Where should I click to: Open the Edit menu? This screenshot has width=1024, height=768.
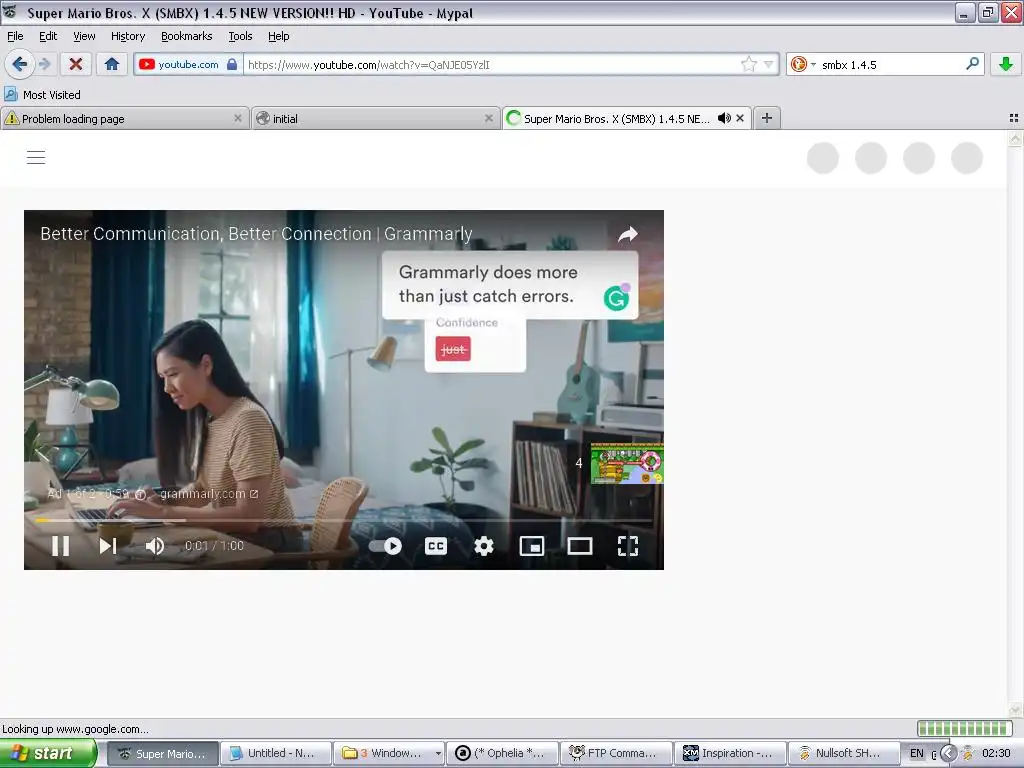(48, 36)
